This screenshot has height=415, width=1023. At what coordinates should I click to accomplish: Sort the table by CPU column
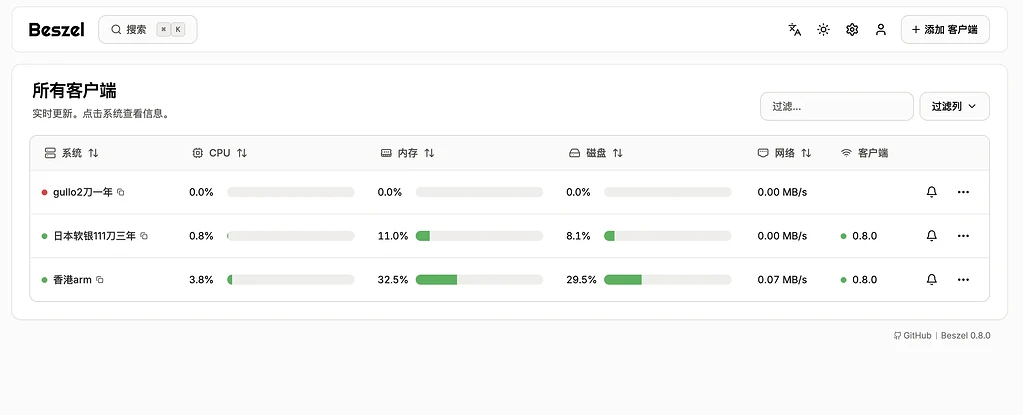pos(219,153)
